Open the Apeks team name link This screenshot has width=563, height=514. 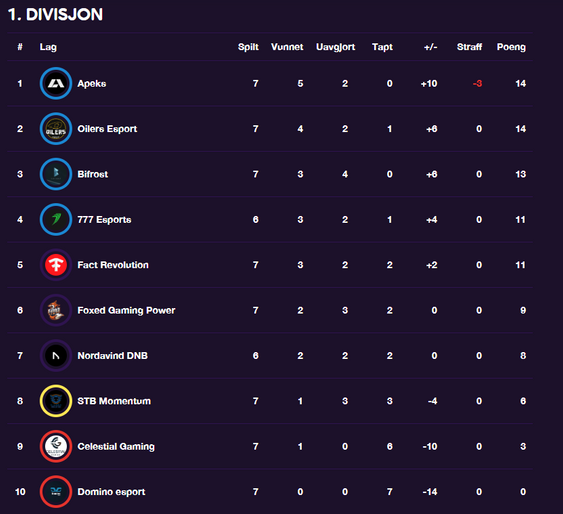tap(92, 84)
